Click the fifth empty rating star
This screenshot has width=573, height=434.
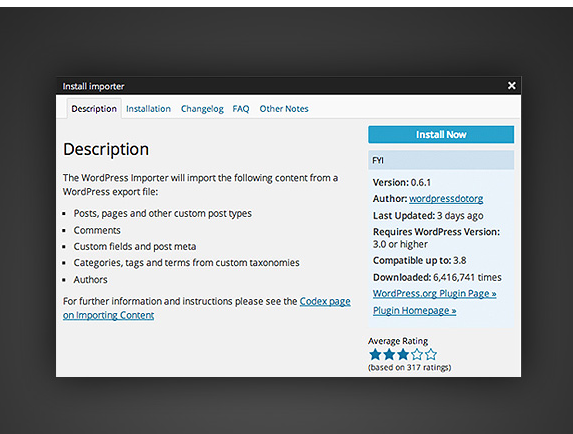pos(431,354)
